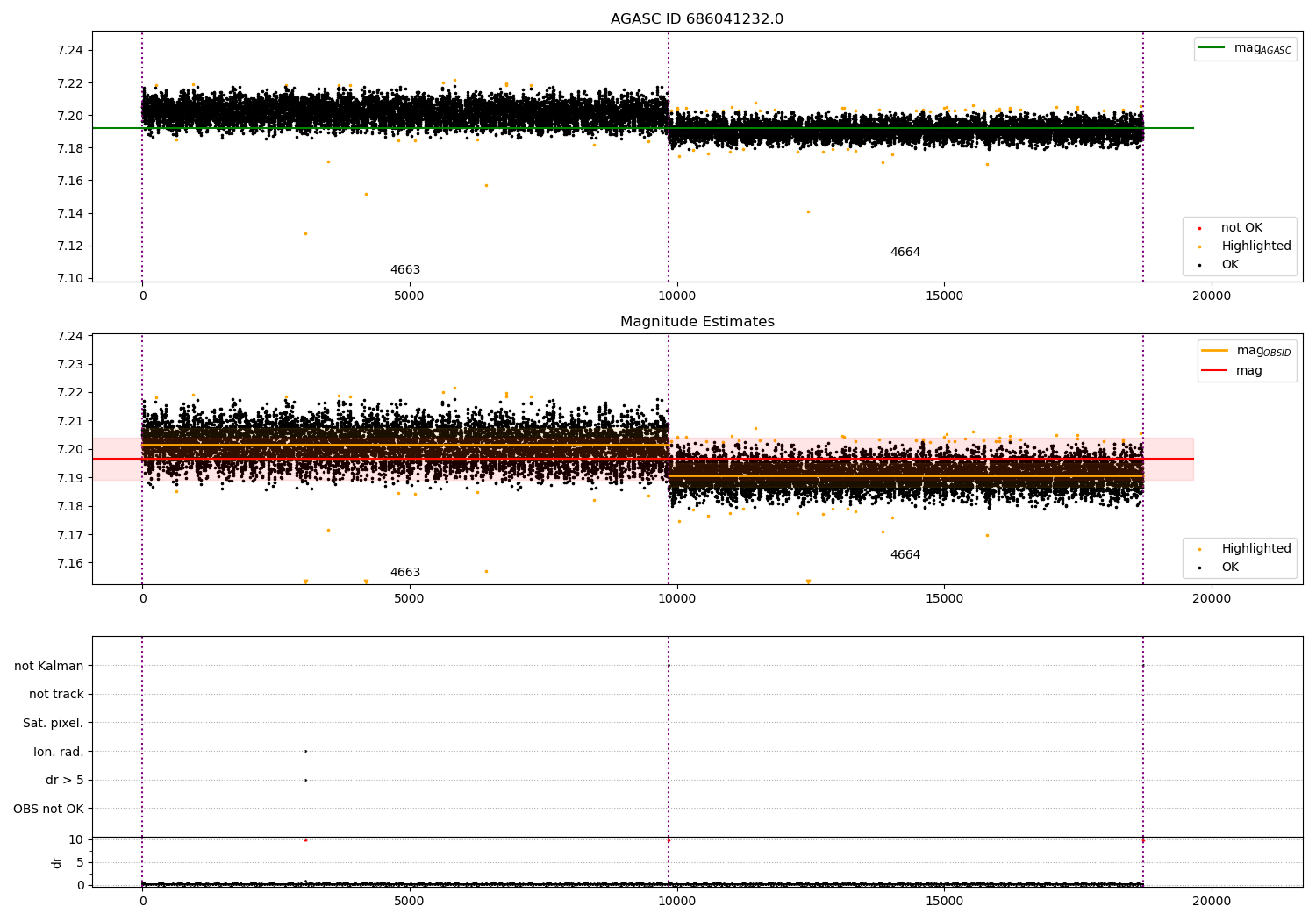This screenshot has width=1316, height=921.
Task: Click the 7.24 tick on Magnitude Estimates plot
Action: point(69,337)
